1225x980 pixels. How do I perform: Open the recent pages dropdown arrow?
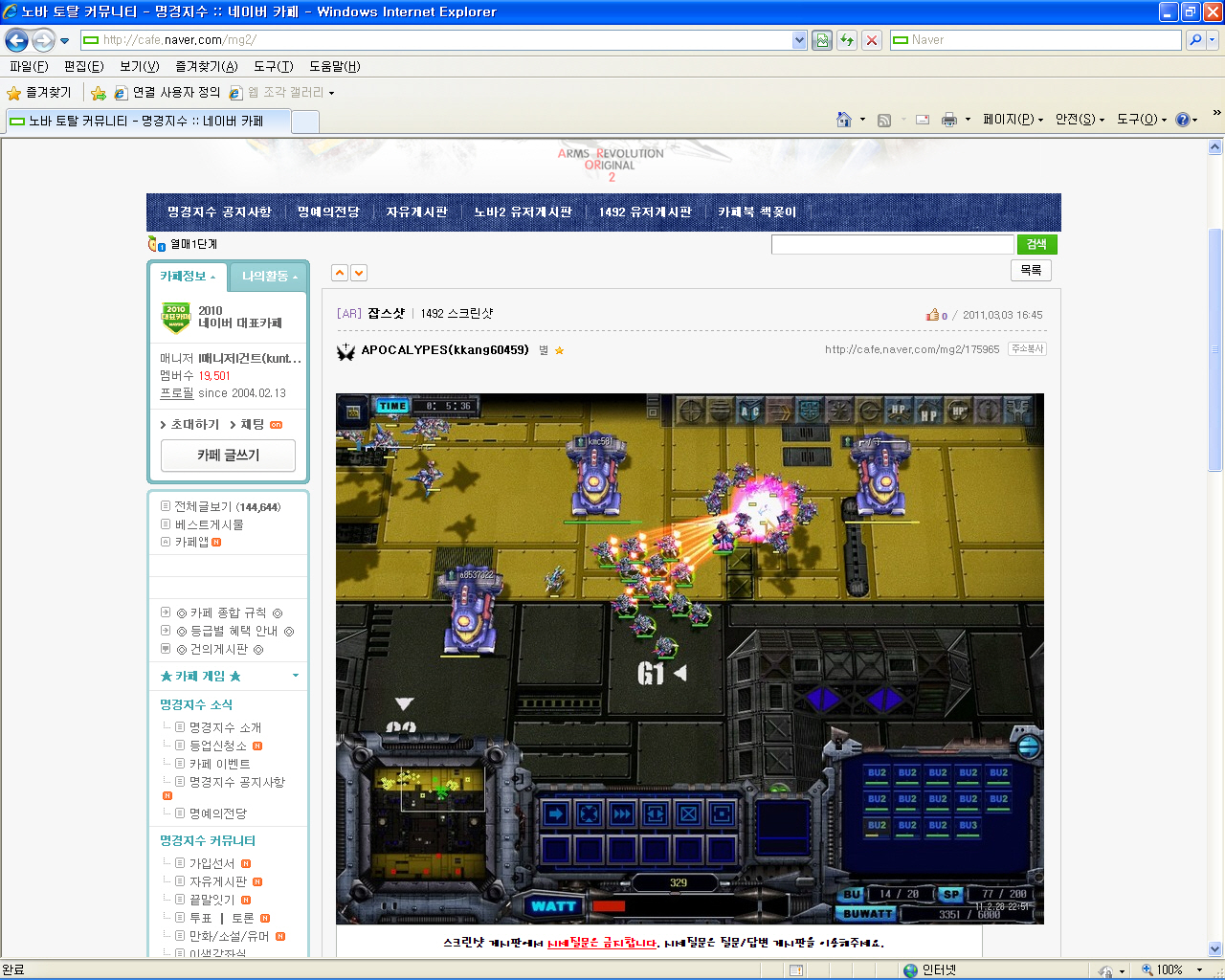(x=64, y=41)
